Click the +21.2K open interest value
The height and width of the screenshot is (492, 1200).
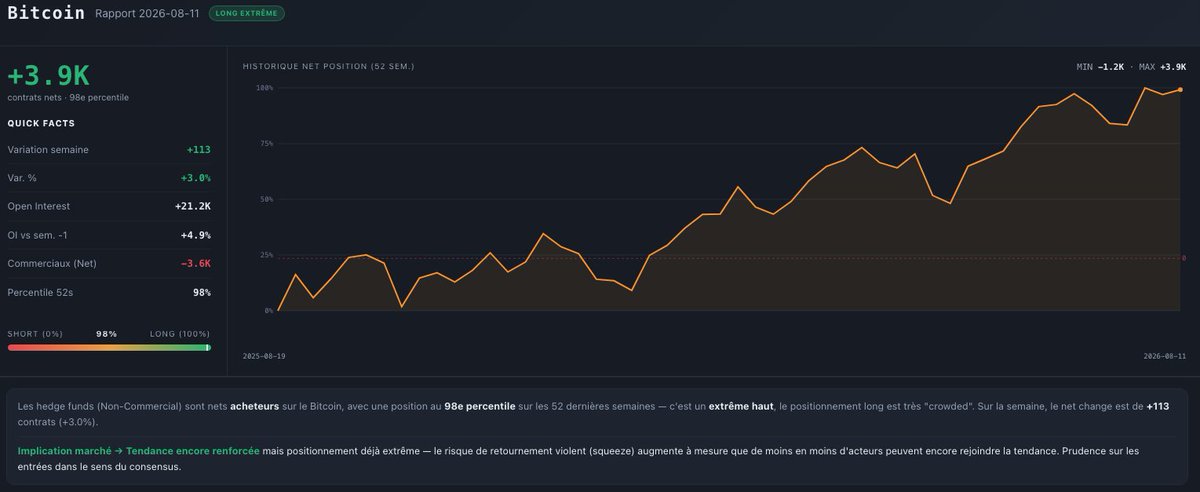(x=193, y=206)
